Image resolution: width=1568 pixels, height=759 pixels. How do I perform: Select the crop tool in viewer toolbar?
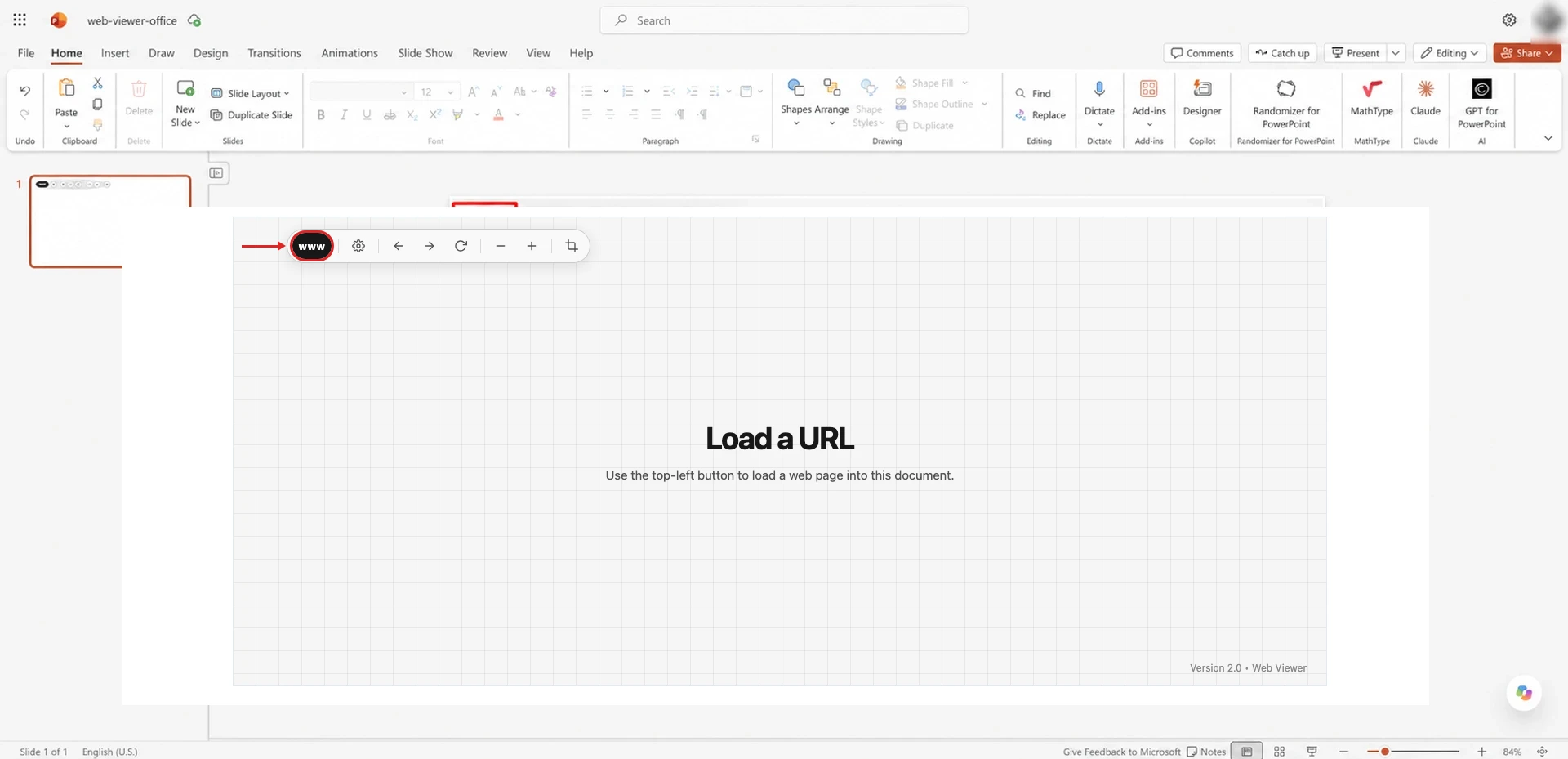[572, 246]
